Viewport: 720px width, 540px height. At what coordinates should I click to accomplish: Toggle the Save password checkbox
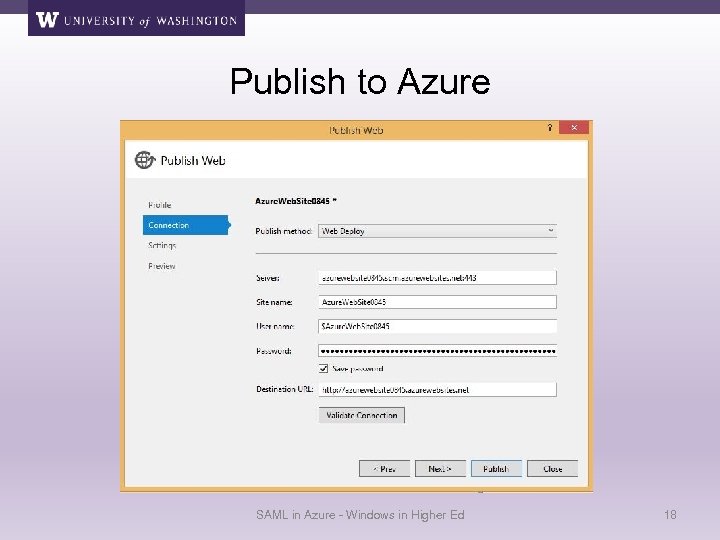323,368
